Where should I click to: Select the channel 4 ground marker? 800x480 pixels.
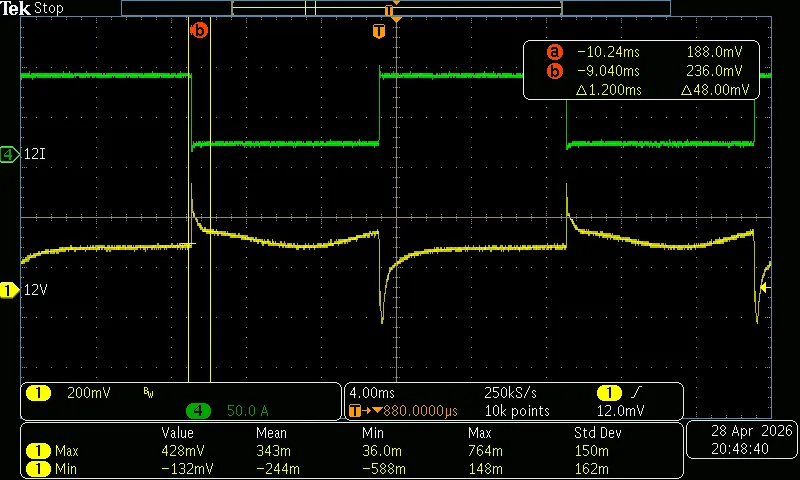(10, 154)
